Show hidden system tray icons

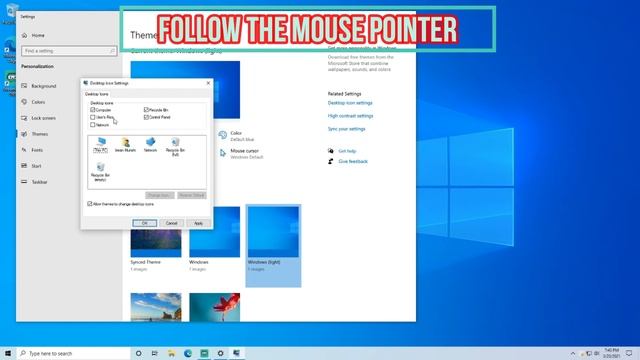point(573,353)
